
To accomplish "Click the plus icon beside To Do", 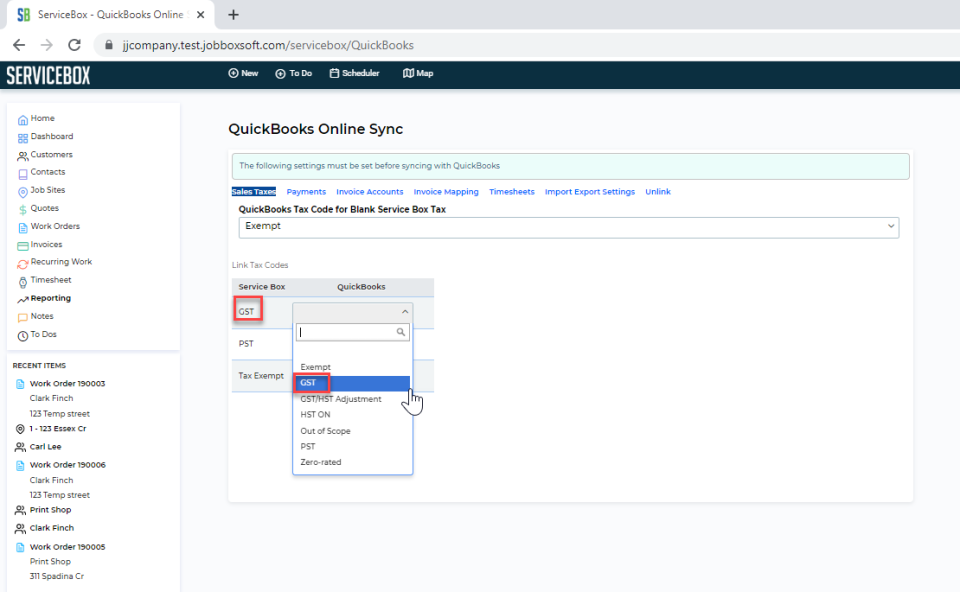I will click(280, 73).
